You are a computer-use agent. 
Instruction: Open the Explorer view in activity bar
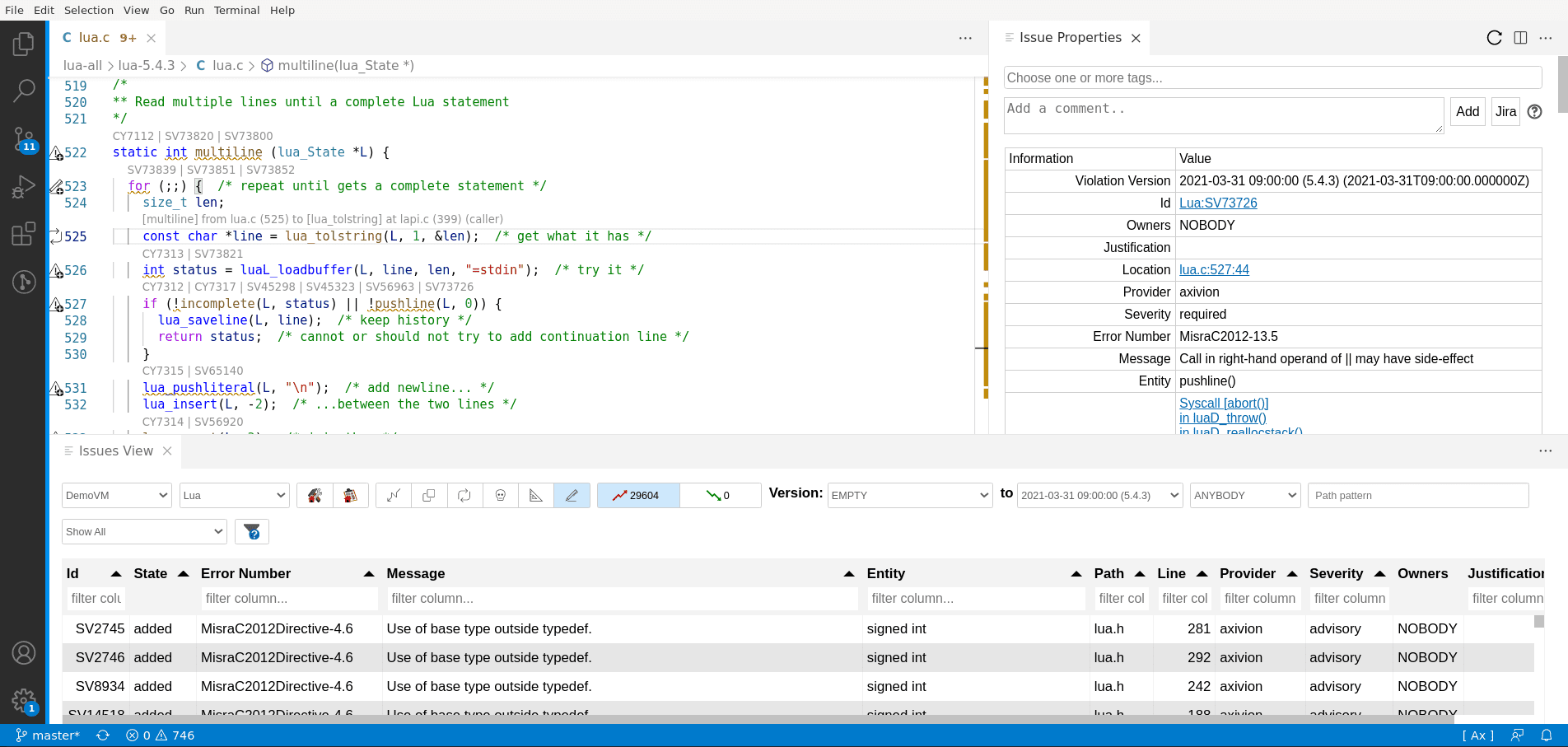click(x=23, y=44)
